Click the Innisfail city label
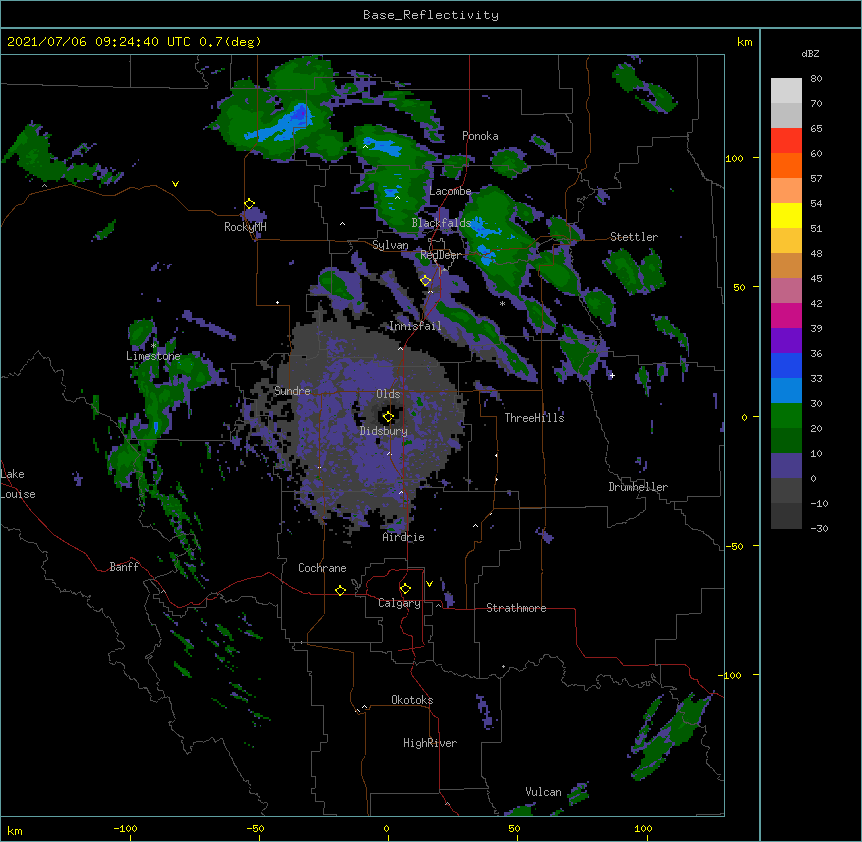862x842 pixels. point(415,326)
